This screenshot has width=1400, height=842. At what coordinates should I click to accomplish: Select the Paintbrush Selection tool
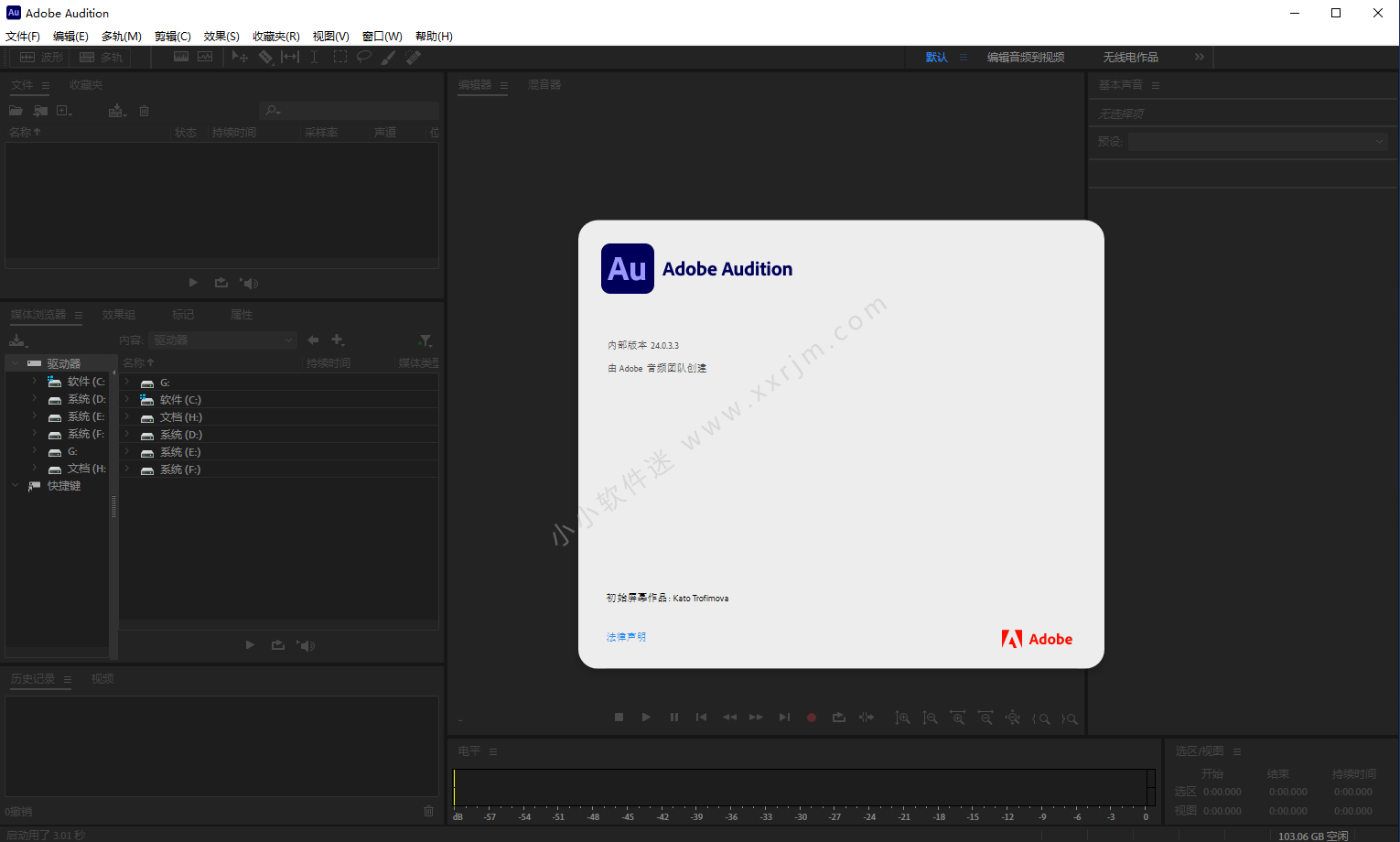[389, 57]
